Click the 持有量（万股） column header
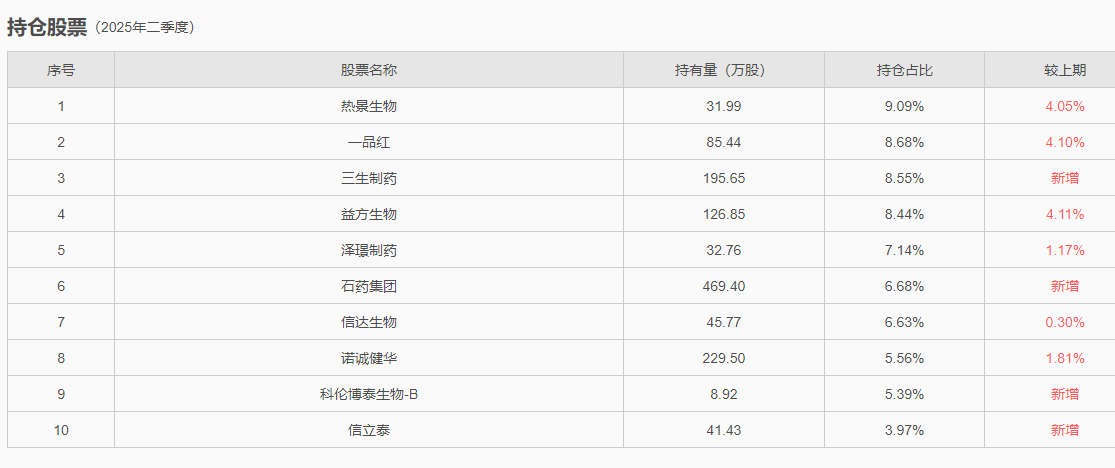This screenshot has width=1115, height=468. (x=724, y=70)
